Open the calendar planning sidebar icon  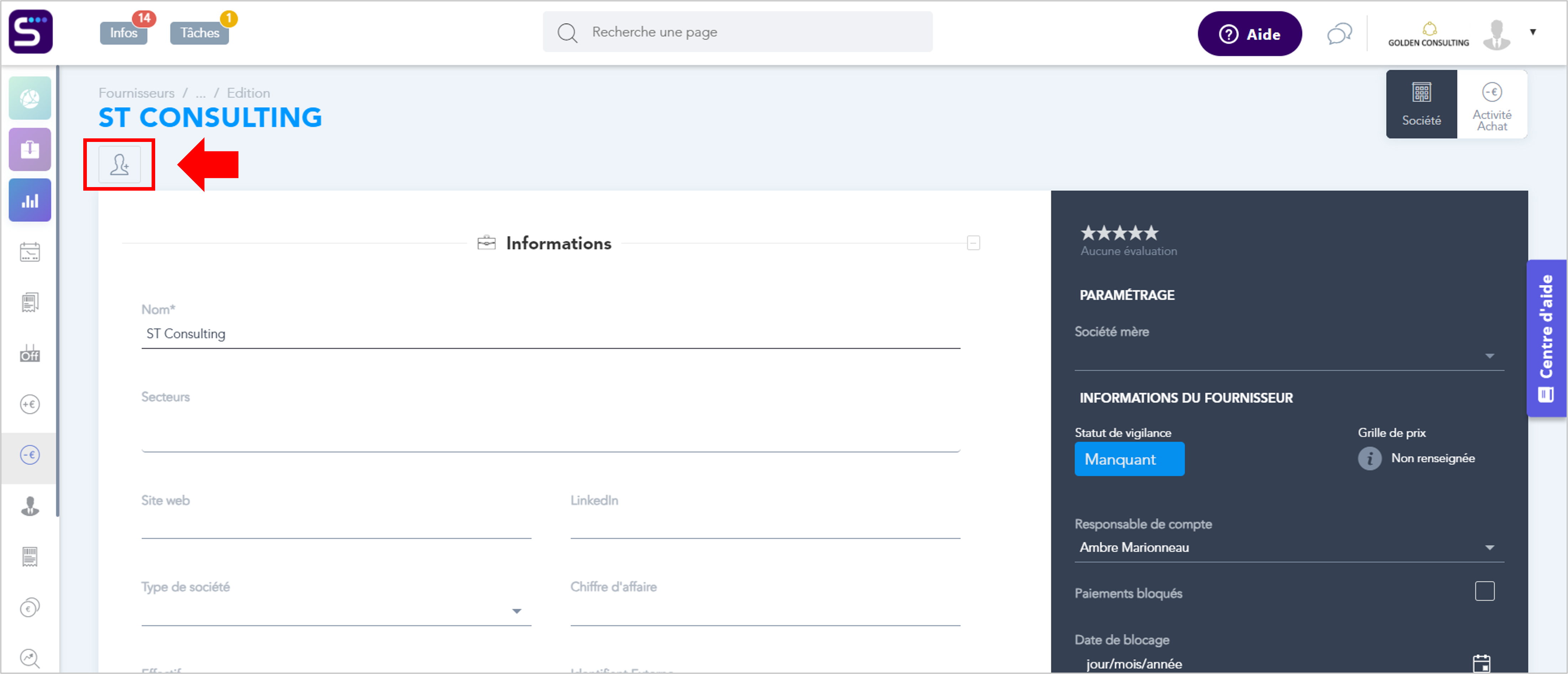30,252
